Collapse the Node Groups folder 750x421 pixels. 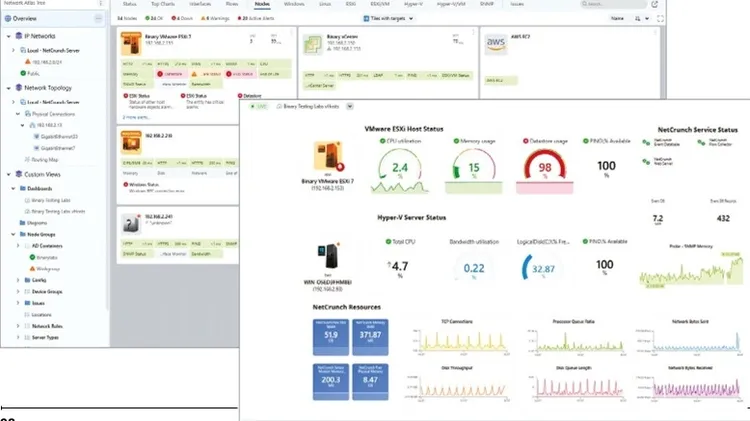[13, 234]
